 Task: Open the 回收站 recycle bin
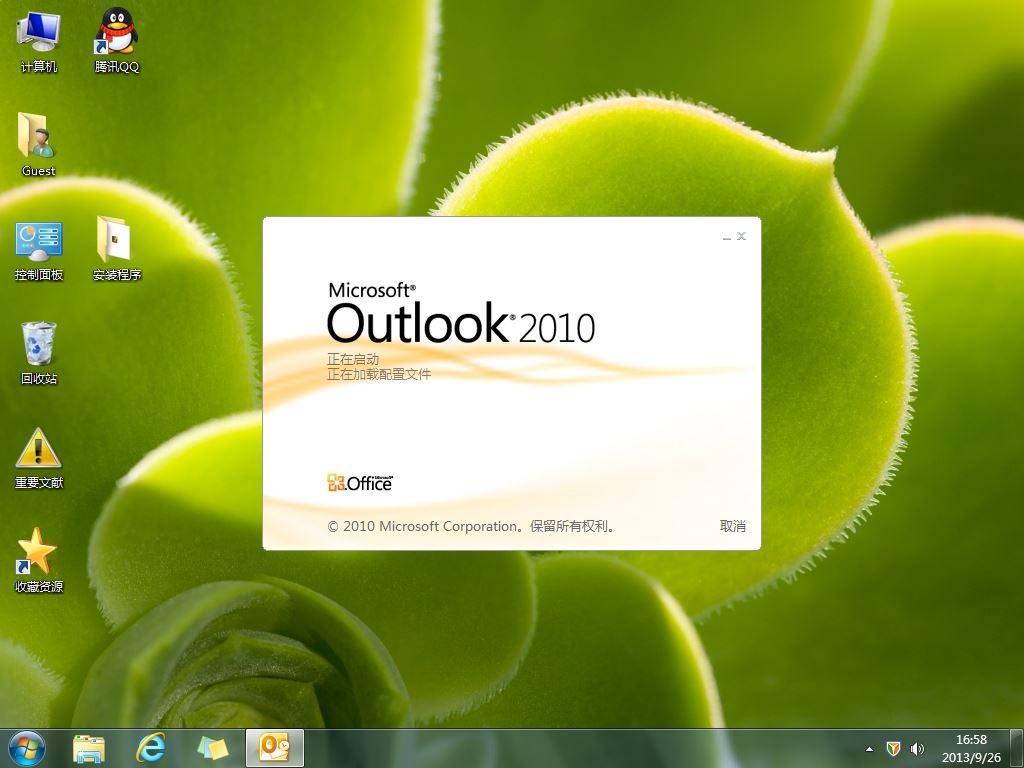click(39, 353)
